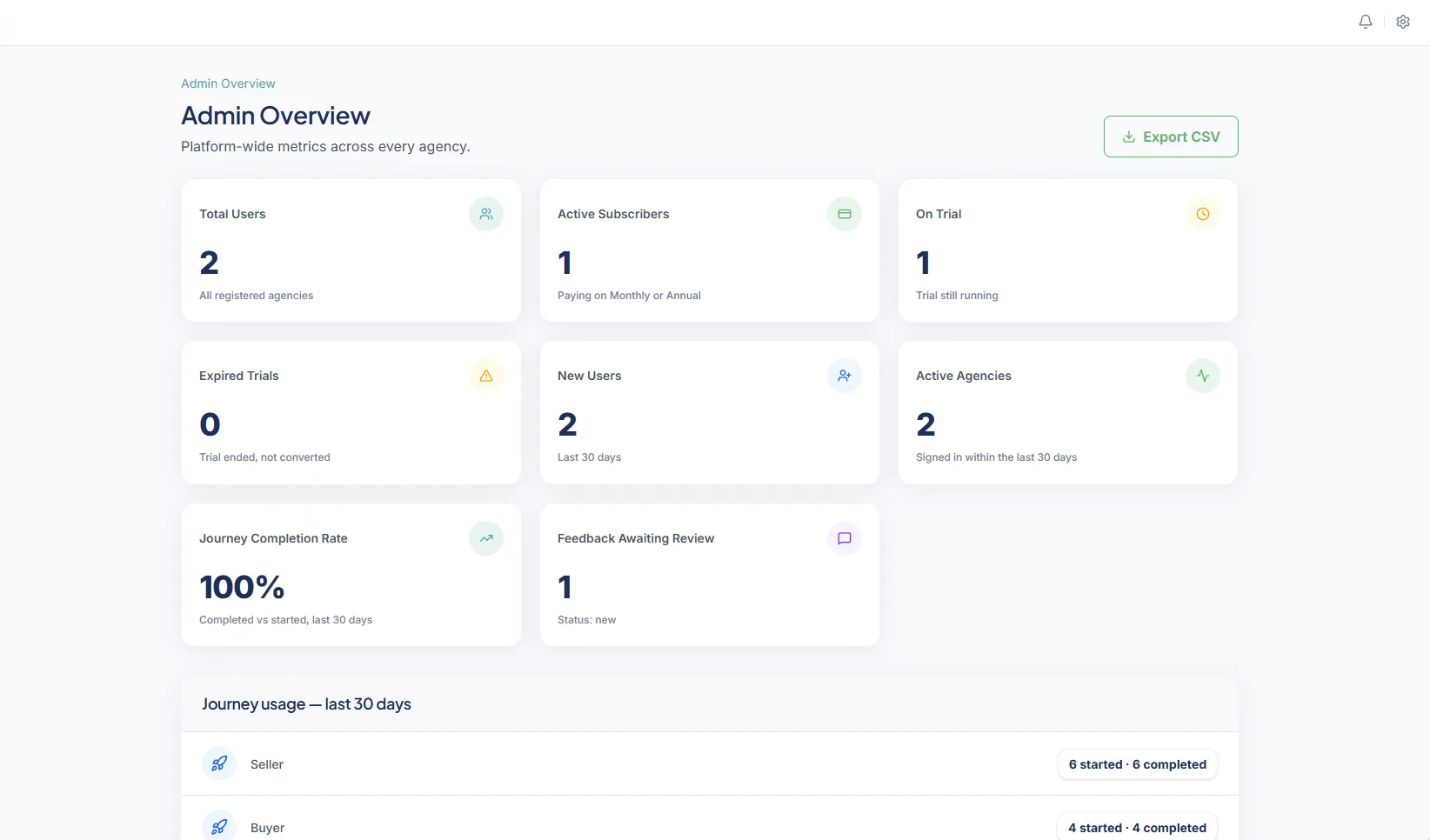Click the "Expired Trials" card title
The height and width of the screenshot is (840, 1430).
[239, 376]
